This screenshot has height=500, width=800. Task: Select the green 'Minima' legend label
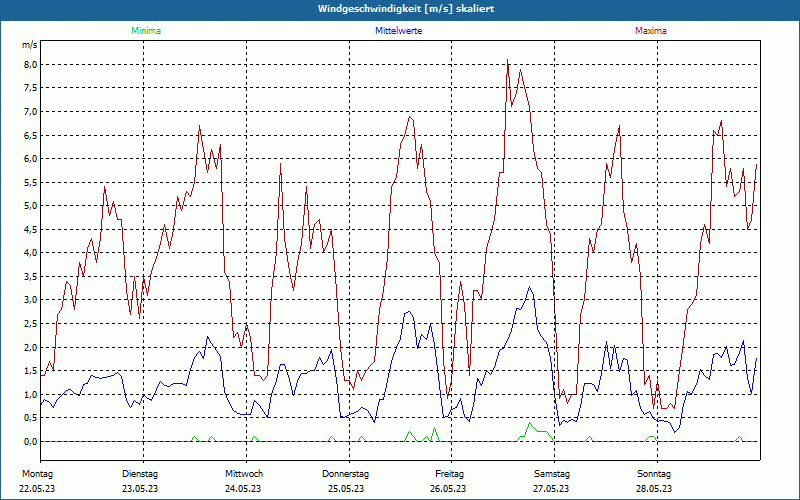point(146,31)
